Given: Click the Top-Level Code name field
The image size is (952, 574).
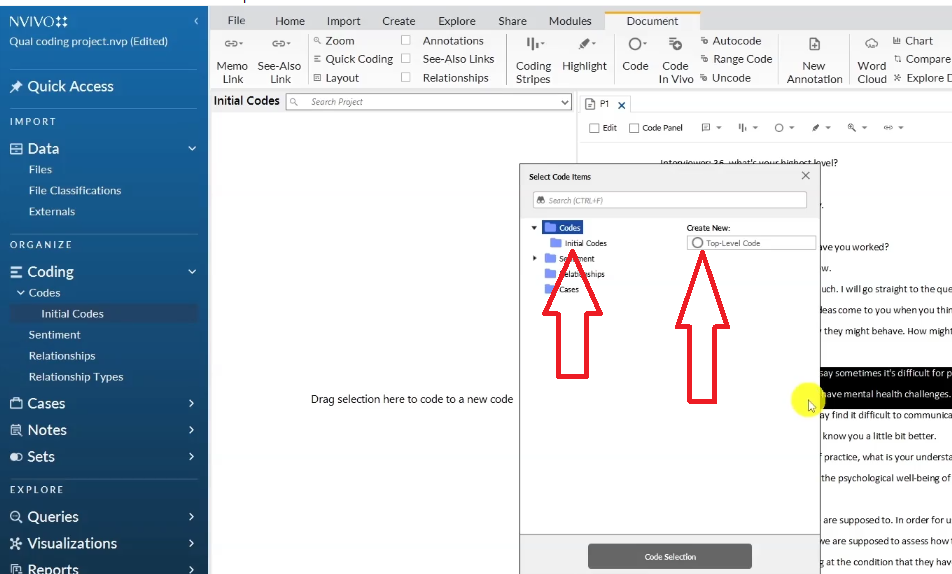Looking at the screenshot, I should tap(758, 243).
